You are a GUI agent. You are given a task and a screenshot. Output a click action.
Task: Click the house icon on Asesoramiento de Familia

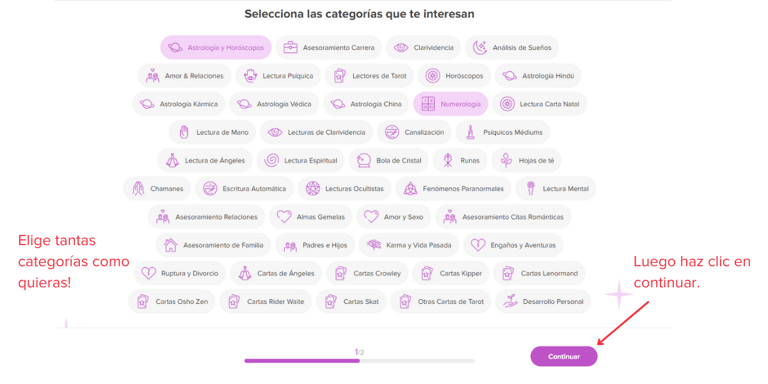pos(170,245)
